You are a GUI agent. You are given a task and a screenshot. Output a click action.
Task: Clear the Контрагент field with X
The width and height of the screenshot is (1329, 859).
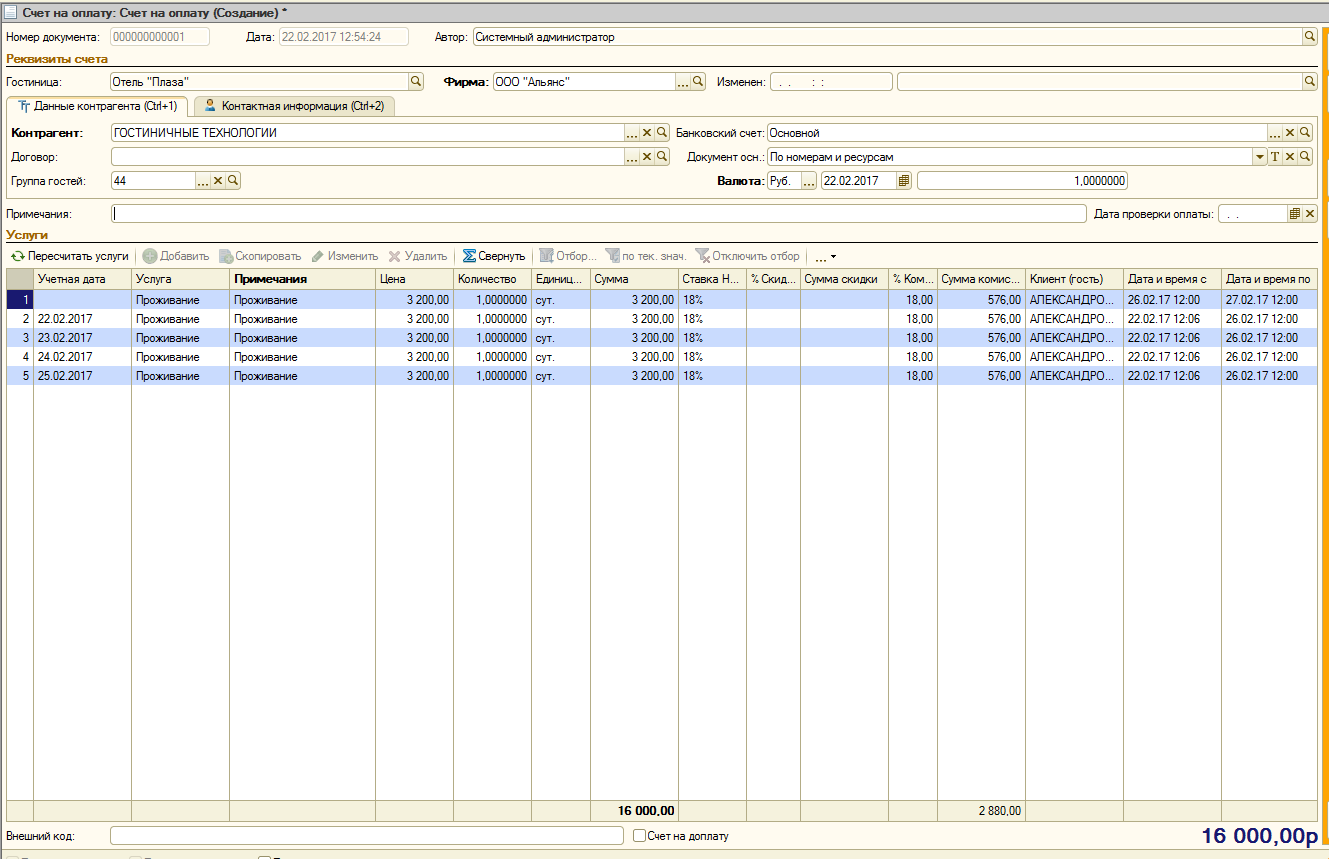point(647,132)
